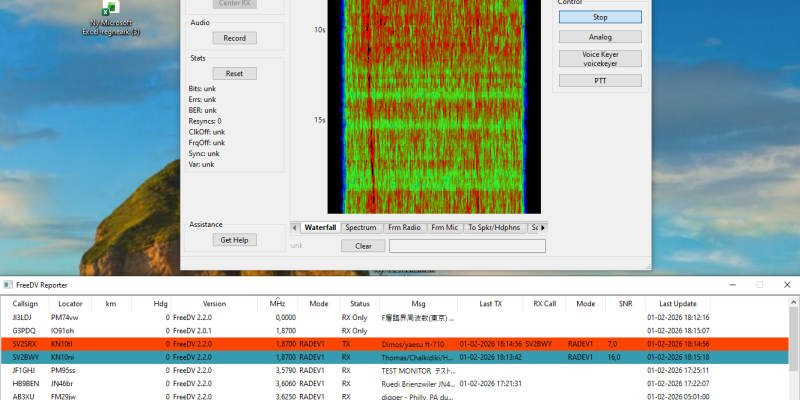Select the Frm Mic tab
This screenshot has width=800, height=400.
click(445, 228)
